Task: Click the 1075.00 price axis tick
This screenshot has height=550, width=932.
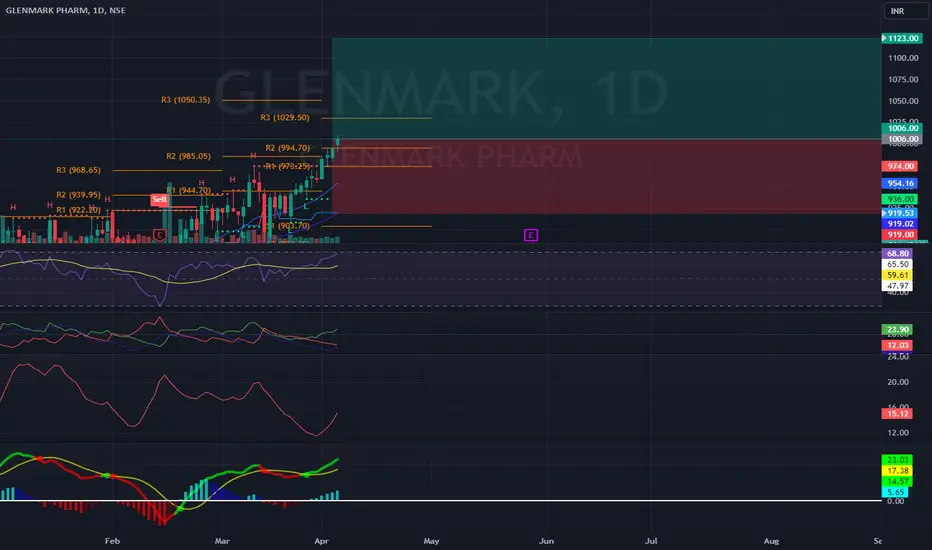Action: click(903, 79)
